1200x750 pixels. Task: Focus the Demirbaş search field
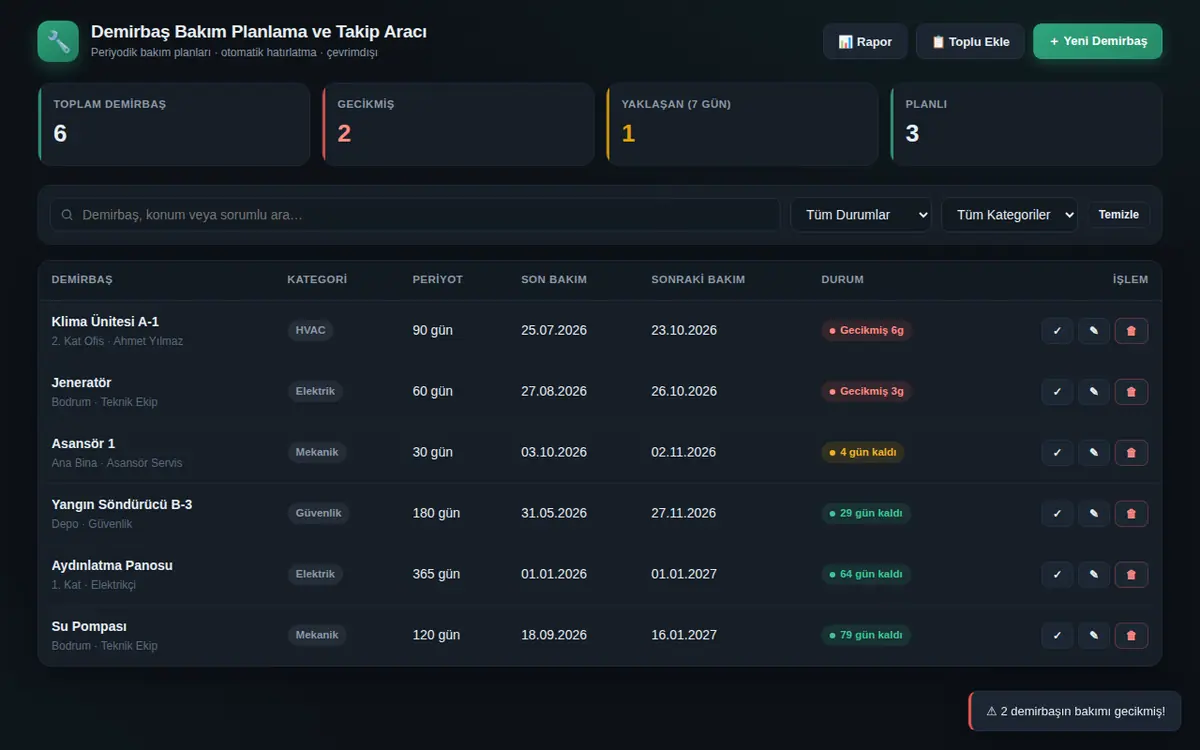click(x=415, y=215)
